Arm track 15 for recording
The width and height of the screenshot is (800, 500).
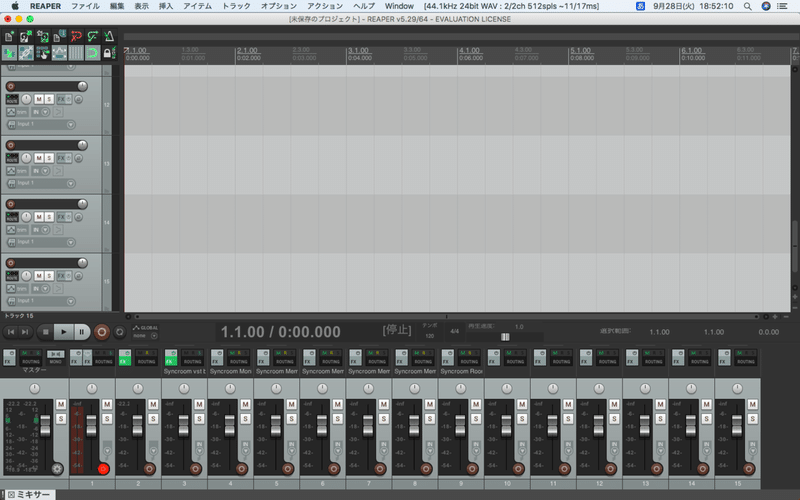[10, 263]
